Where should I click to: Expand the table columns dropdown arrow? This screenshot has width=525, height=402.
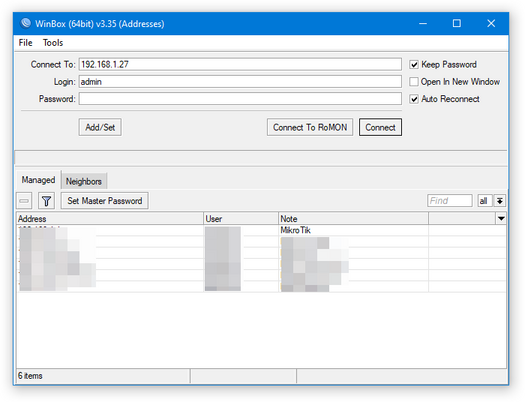coord(501,219)
